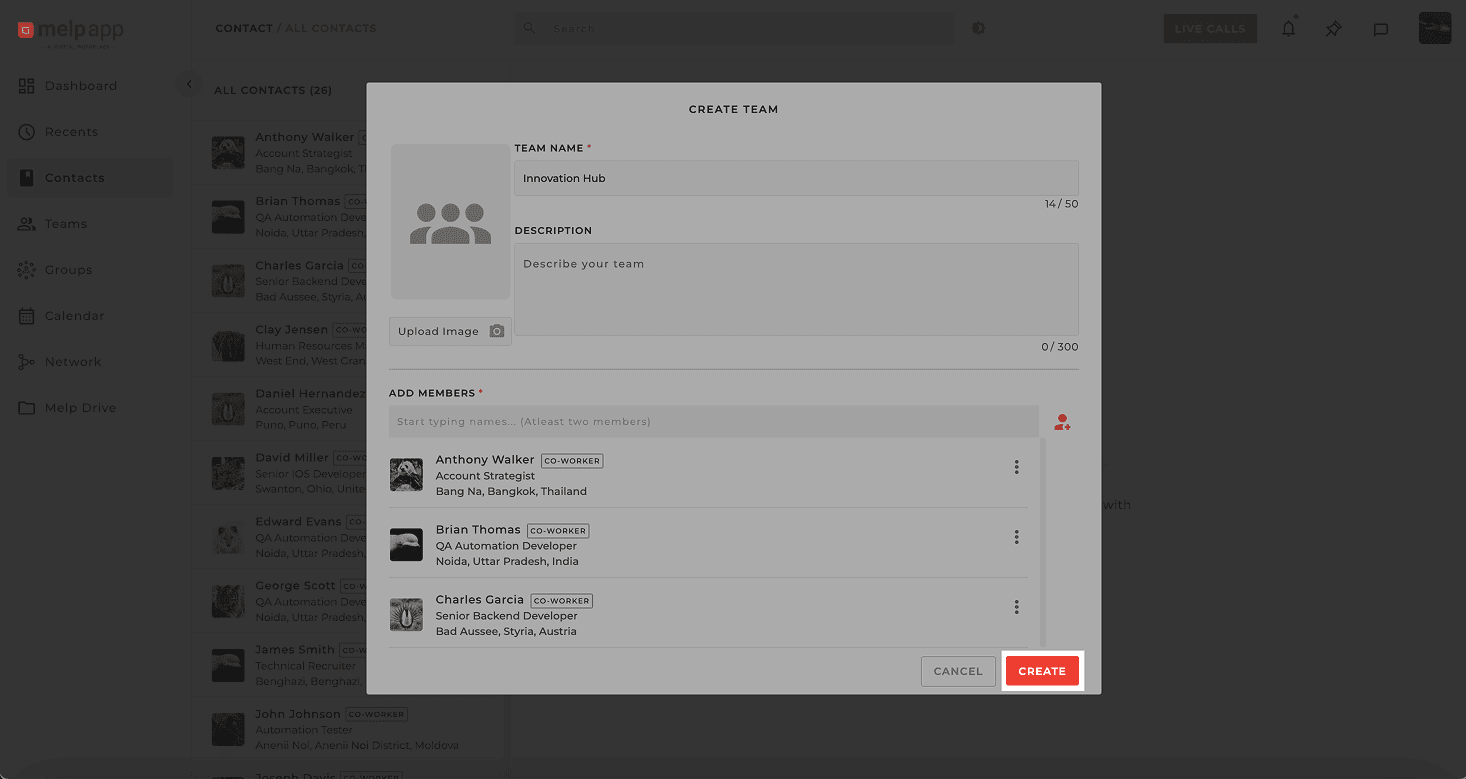Open the Network section in the sidebar

click(72, 361)
